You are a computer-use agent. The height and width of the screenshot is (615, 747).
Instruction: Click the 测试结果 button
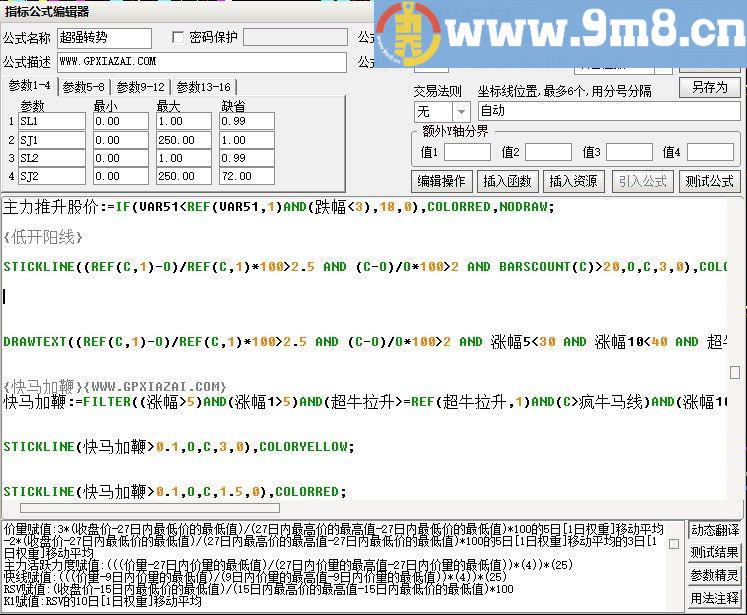715,553
